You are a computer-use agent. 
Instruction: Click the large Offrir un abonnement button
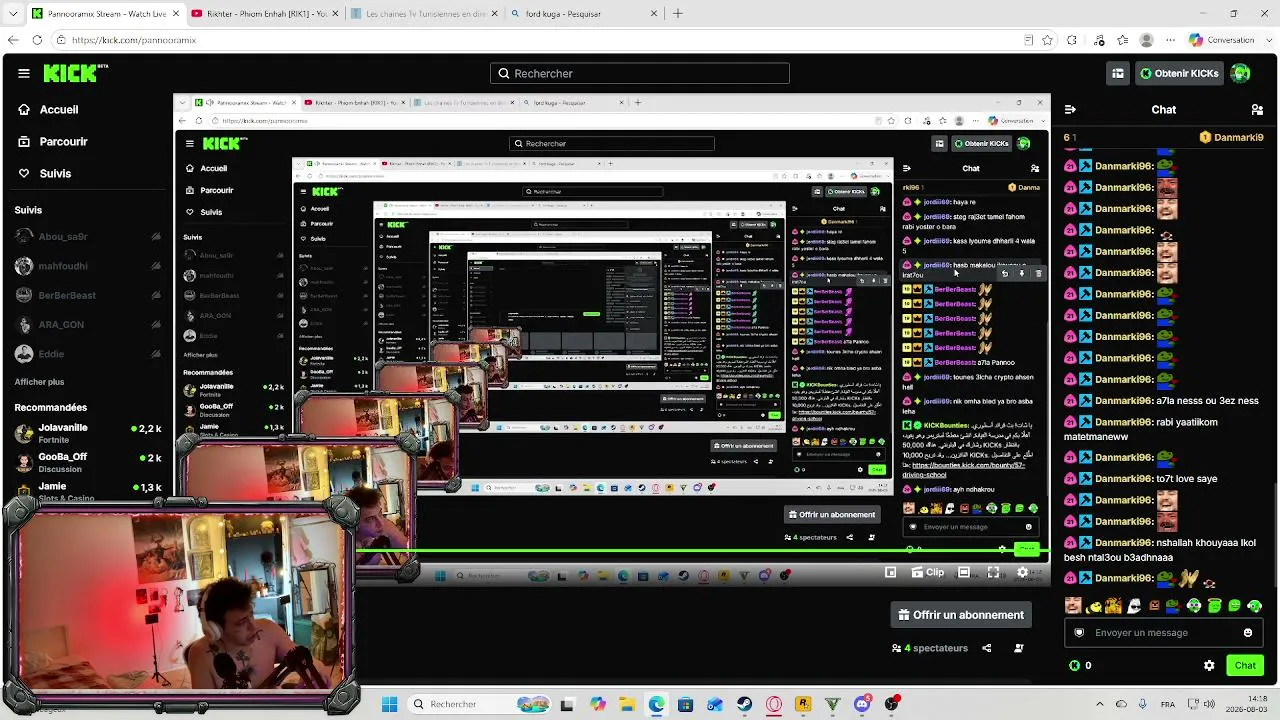(x=961, y=615)
